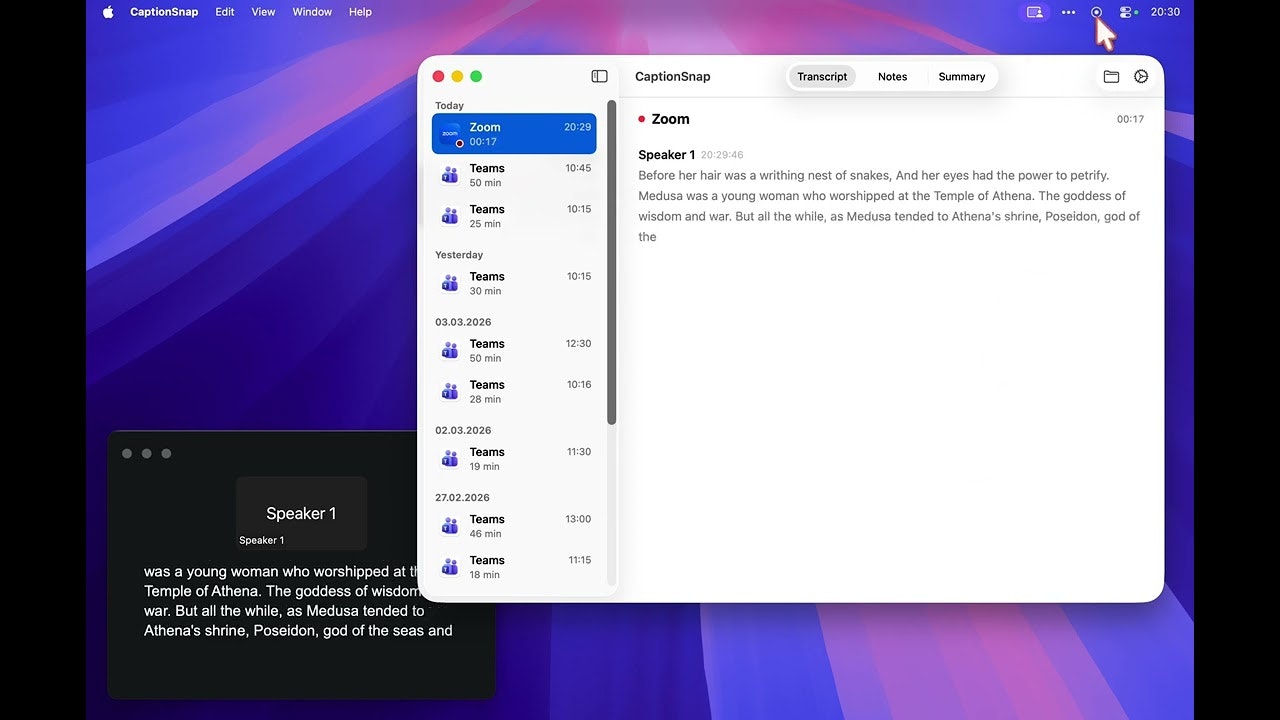Click the CaptionSnap window title text
1280x720 pixels.
pos(672,76)
